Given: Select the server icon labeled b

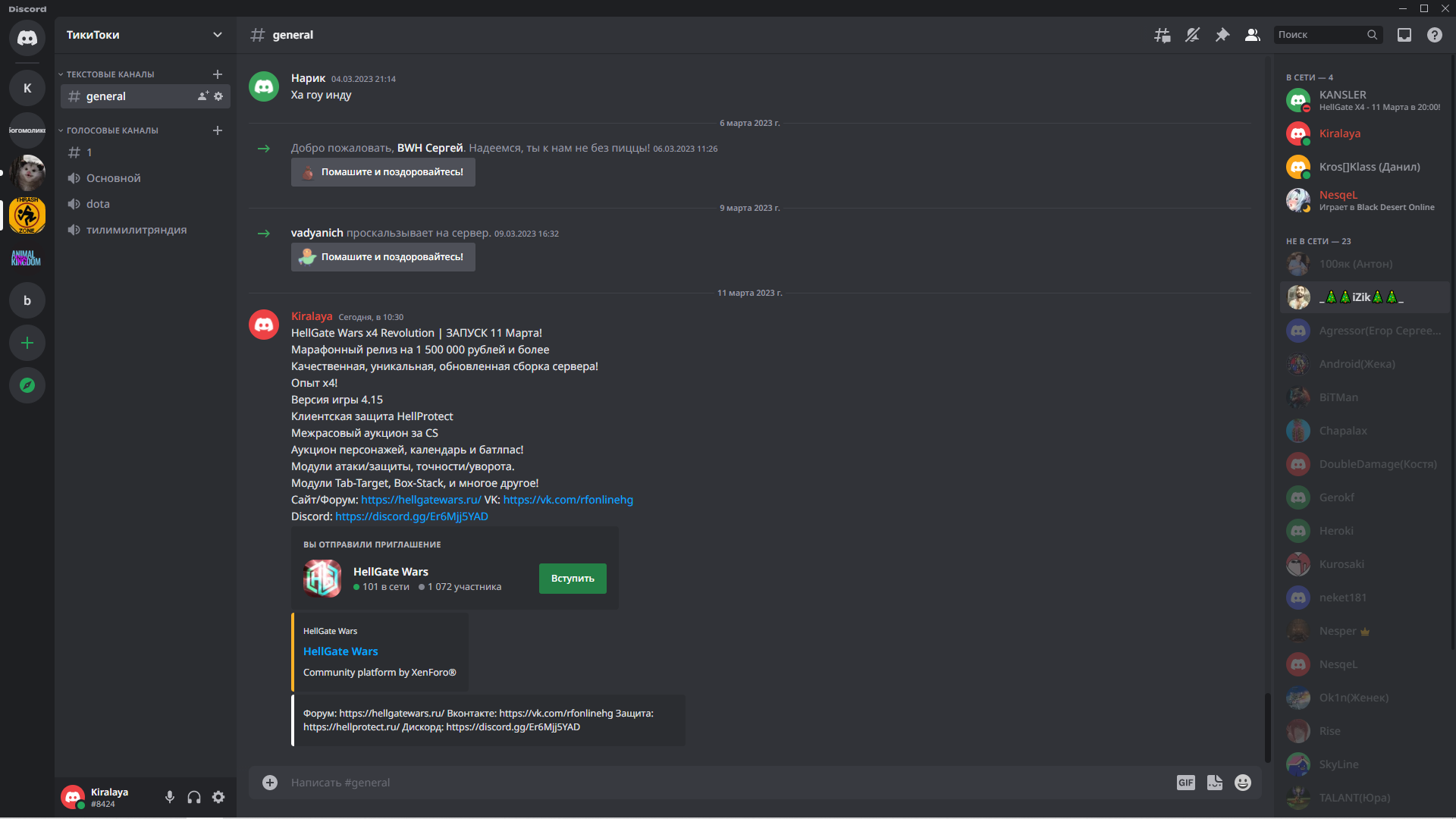Looking at the screenshot, I should point(27,300).
